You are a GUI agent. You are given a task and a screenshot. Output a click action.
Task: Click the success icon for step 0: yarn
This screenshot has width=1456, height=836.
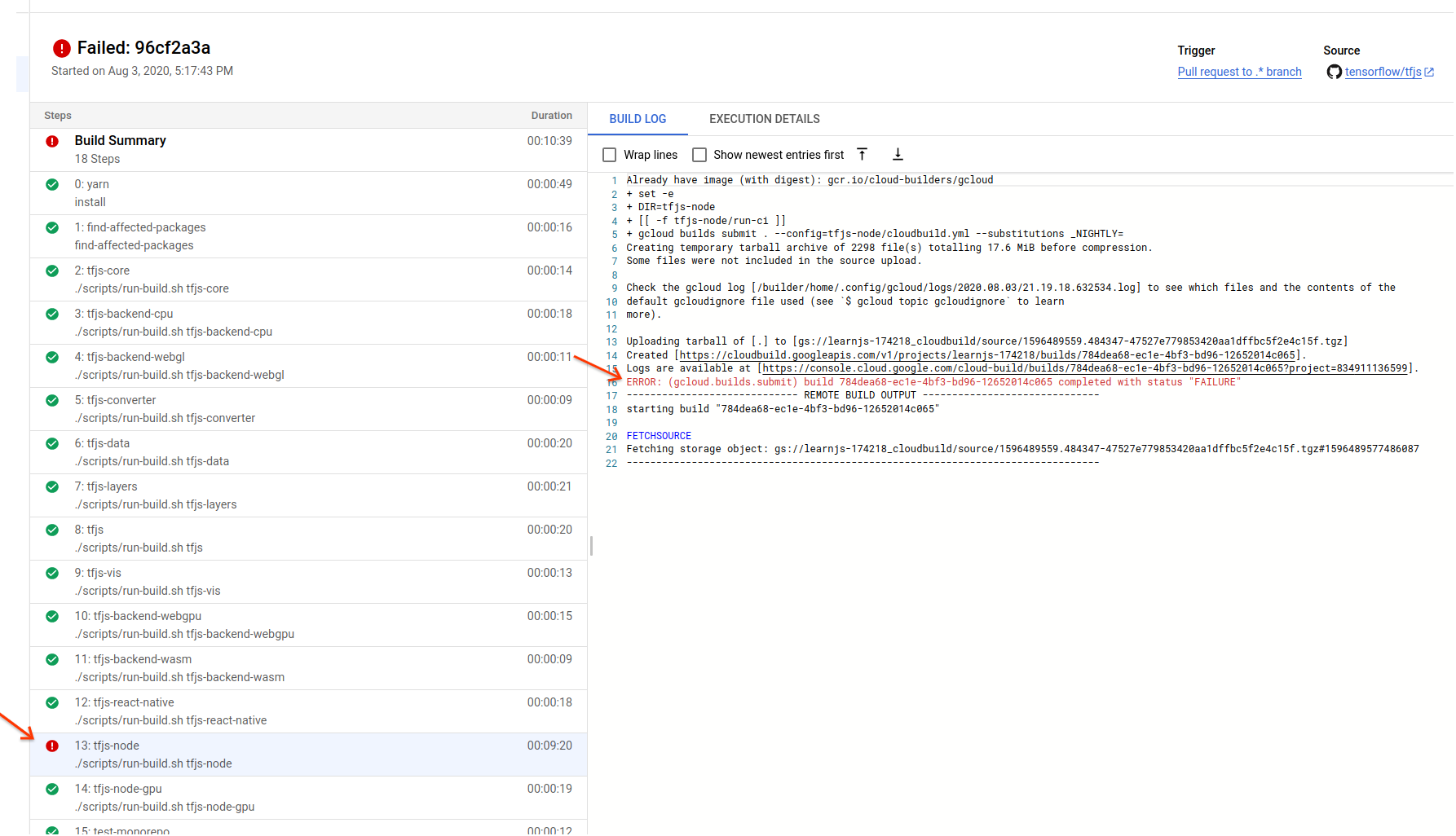pyautogui.click(x=52, y=184)
